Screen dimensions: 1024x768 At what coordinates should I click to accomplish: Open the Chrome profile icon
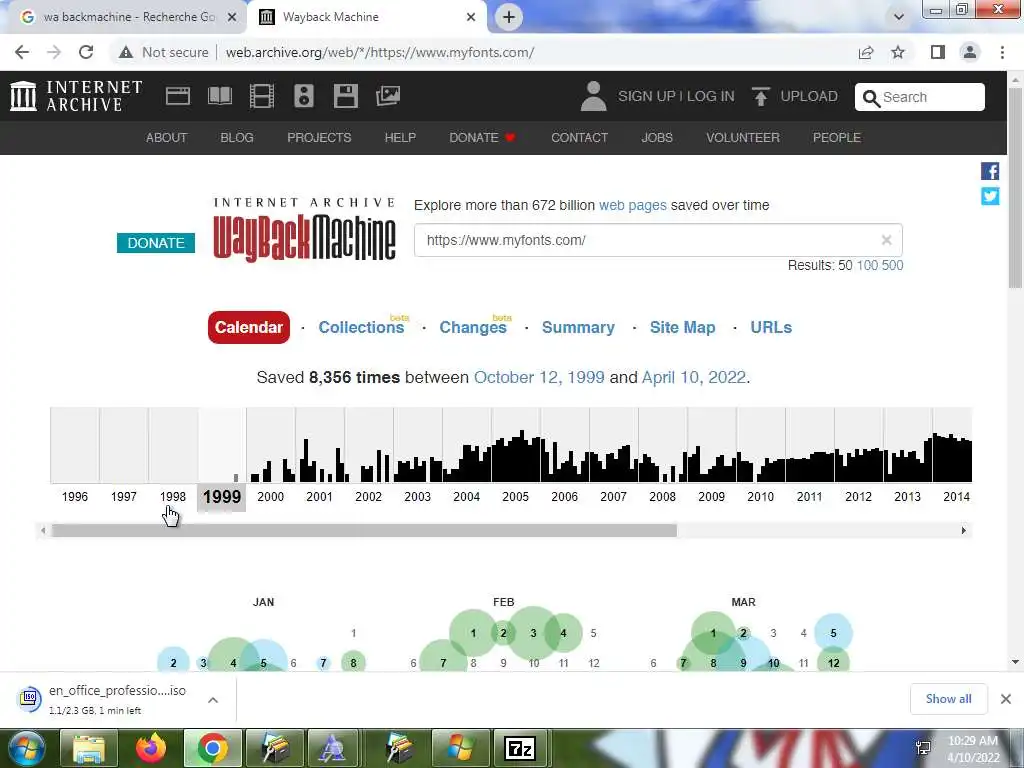coord(970,52)
